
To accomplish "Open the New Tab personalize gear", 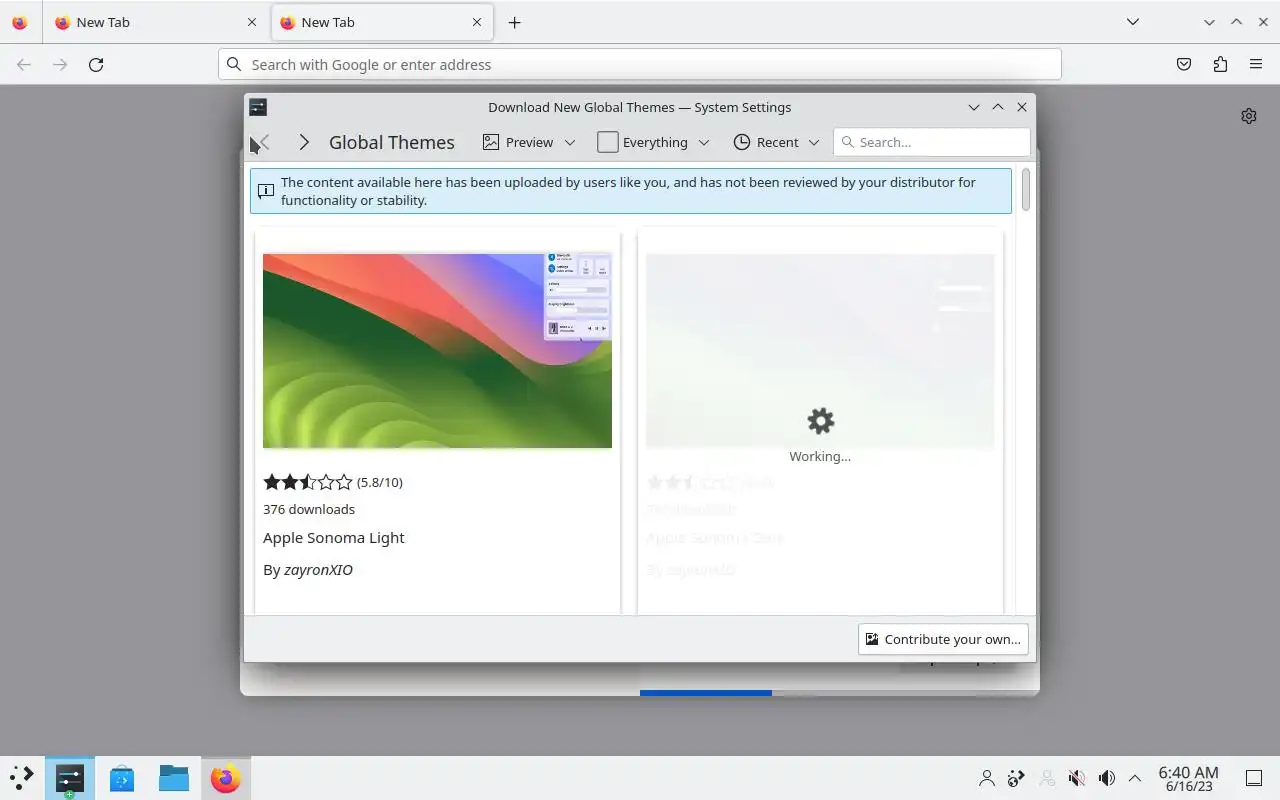I will (x=1249, y=116).
